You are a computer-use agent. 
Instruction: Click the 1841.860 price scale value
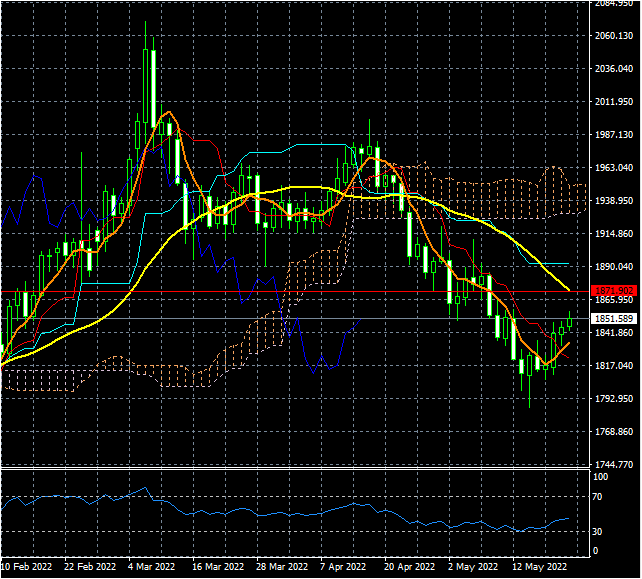pos(614,332)
